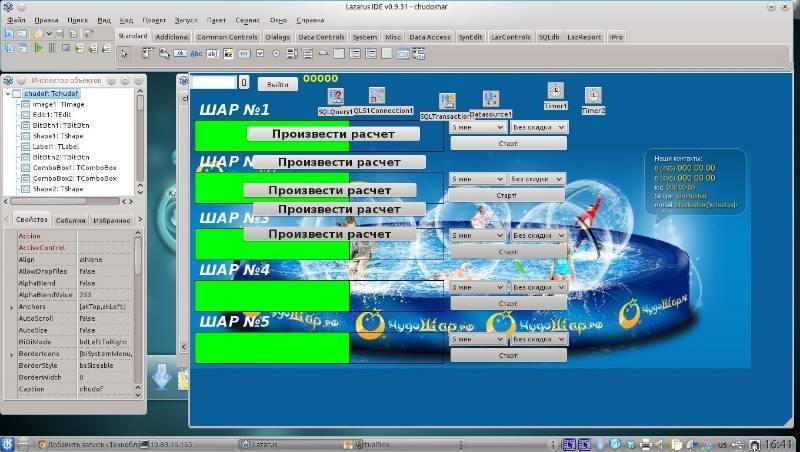Pick the selection arrow tool in palette
Screen dimensions: 800x452
tap(124, 54)
